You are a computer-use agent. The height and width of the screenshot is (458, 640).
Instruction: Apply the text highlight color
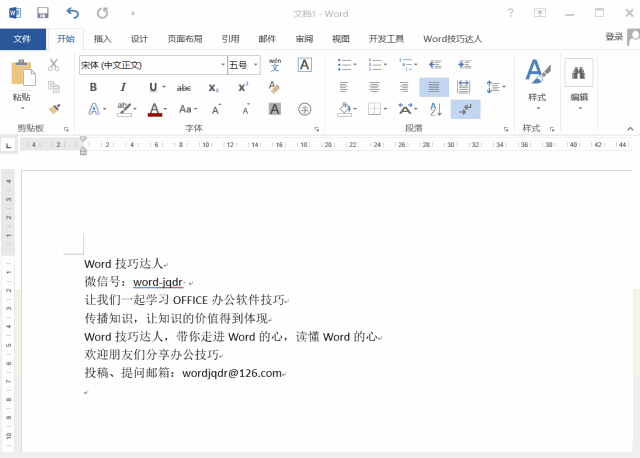click(124, 109)
